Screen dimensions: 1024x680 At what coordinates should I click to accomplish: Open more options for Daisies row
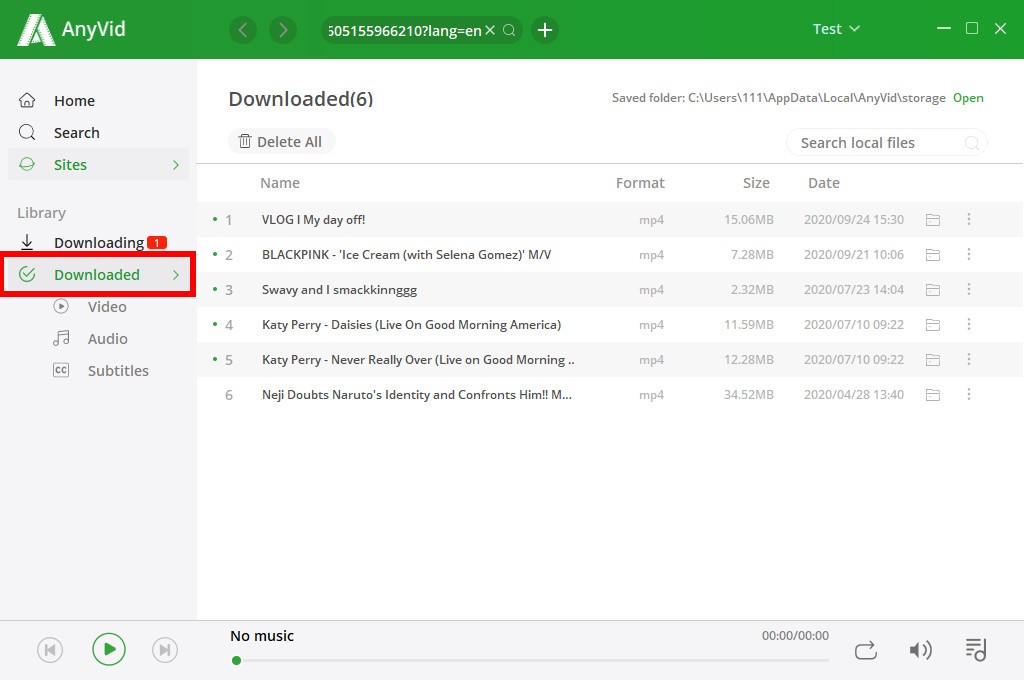968,324
